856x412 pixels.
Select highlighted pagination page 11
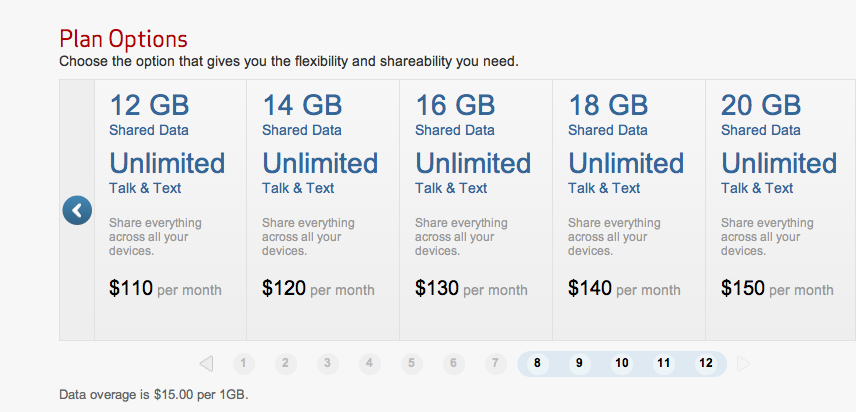point(663,363)
